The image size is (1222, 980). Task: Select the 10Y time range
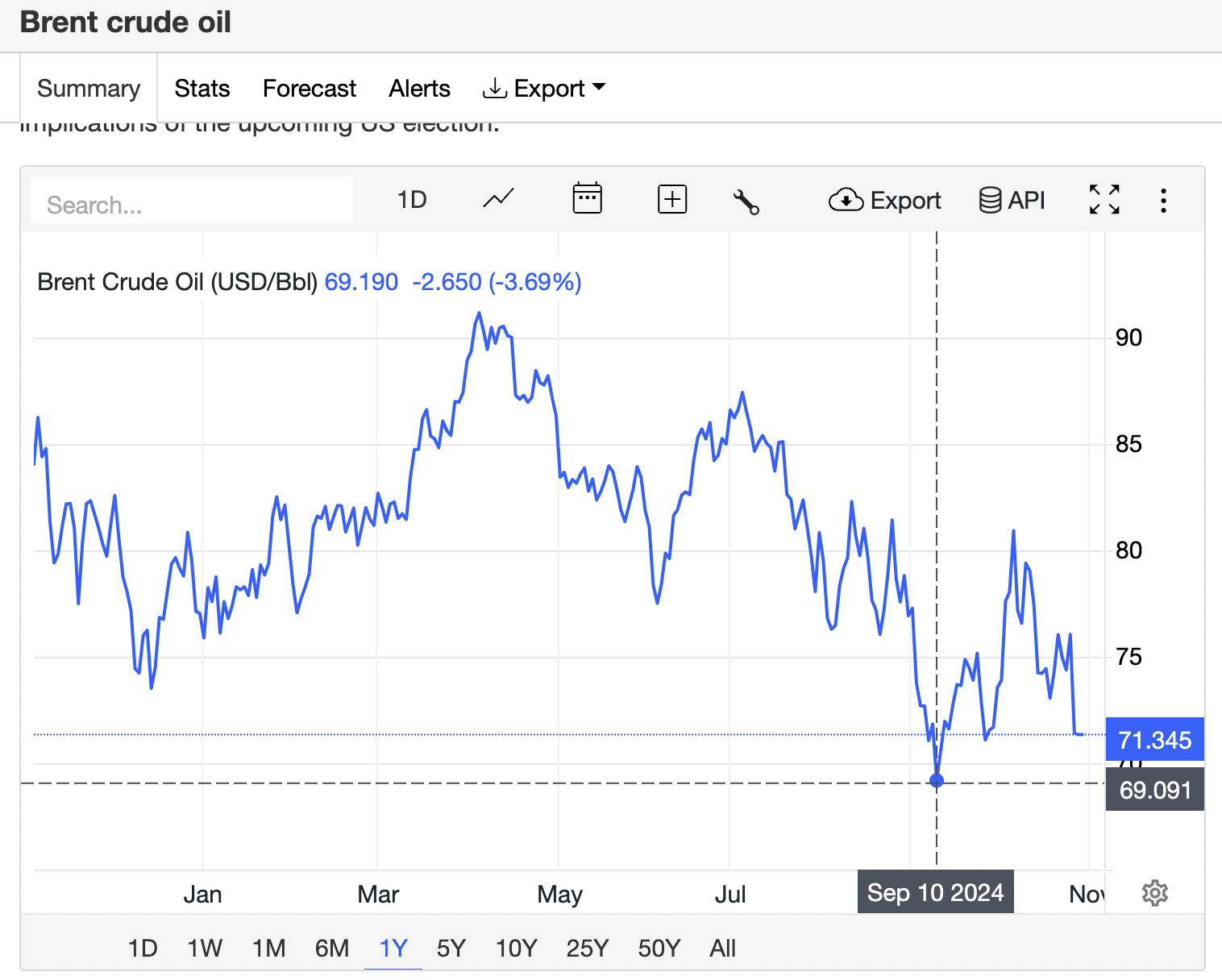tap(517, 948)
